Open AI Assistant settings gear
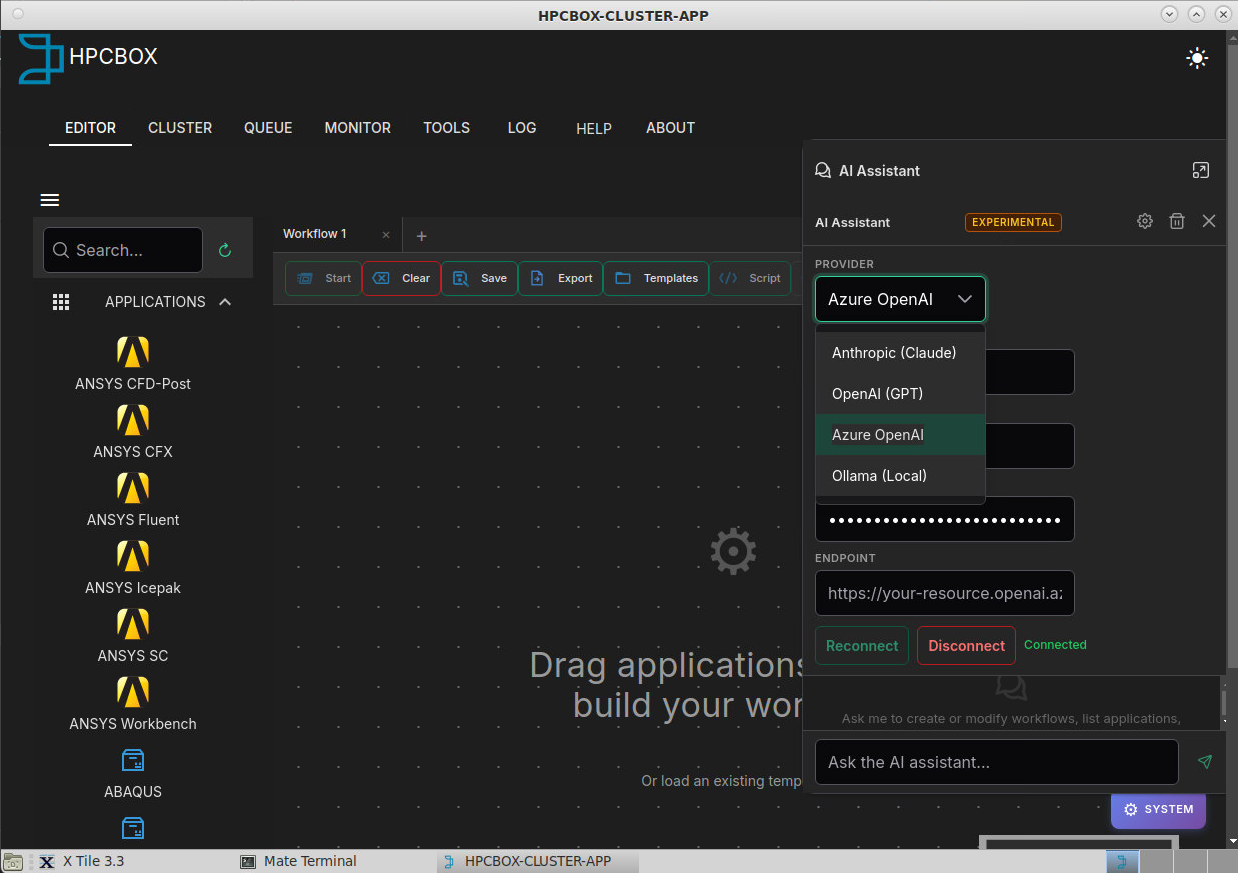The height and width of the screenshot is (873, 1238). (x=1145, y=221)
